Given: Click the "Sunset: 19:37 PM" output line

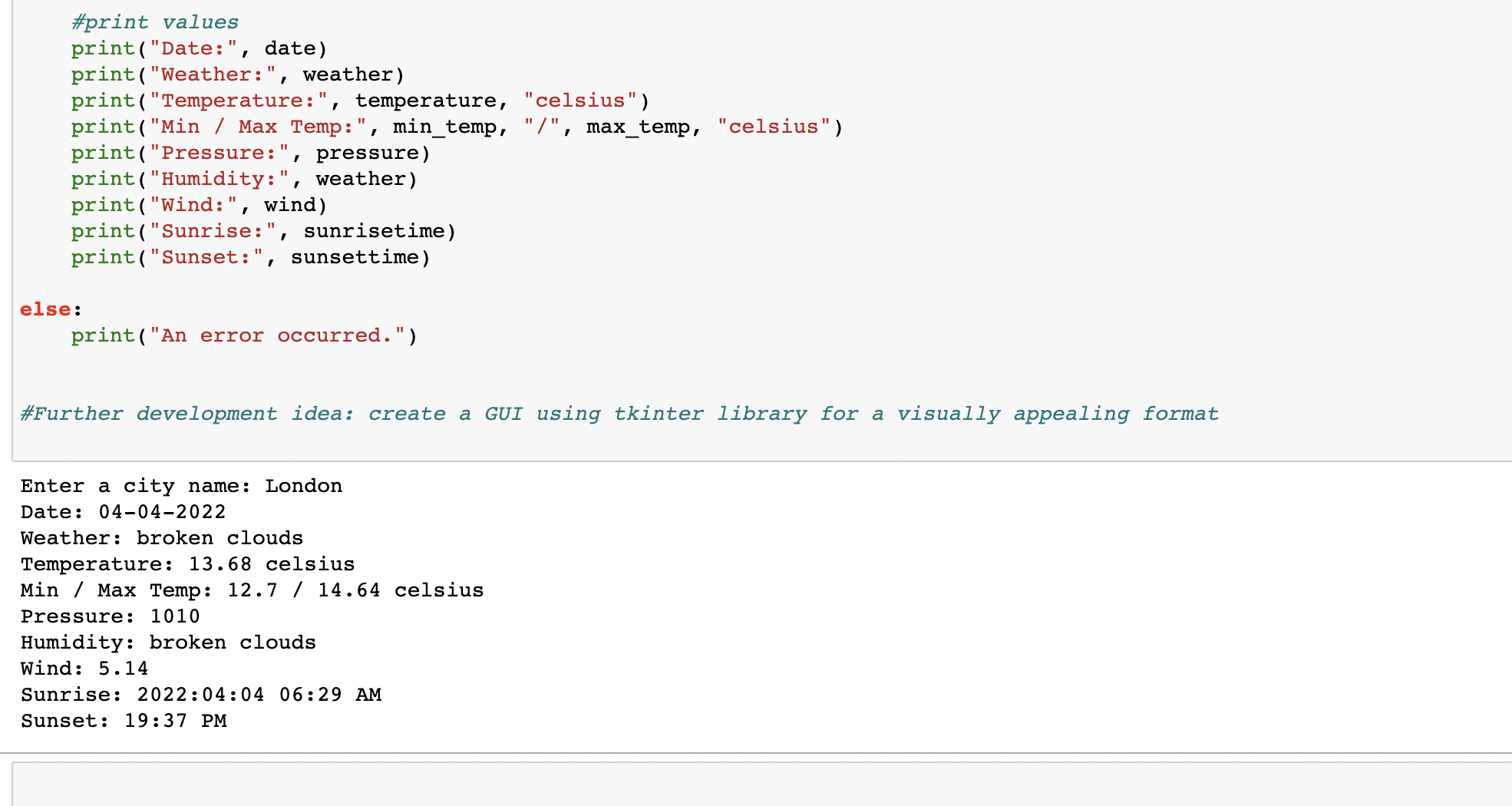Looking at the screenshot, I should [x=124, y=721].
